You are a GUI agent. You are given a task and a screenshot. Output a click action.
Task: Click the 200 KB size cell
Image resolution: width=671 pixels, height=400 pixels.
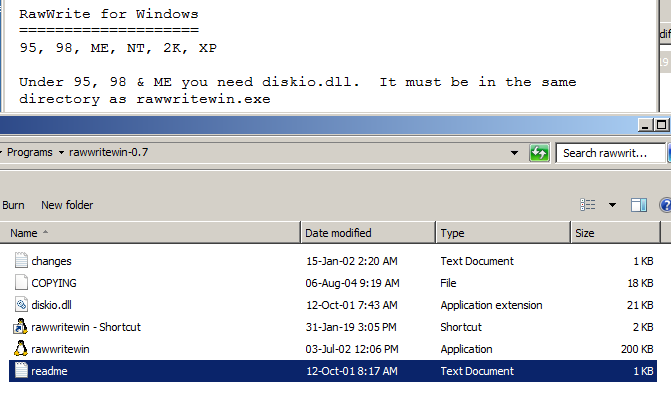point(637,349)
